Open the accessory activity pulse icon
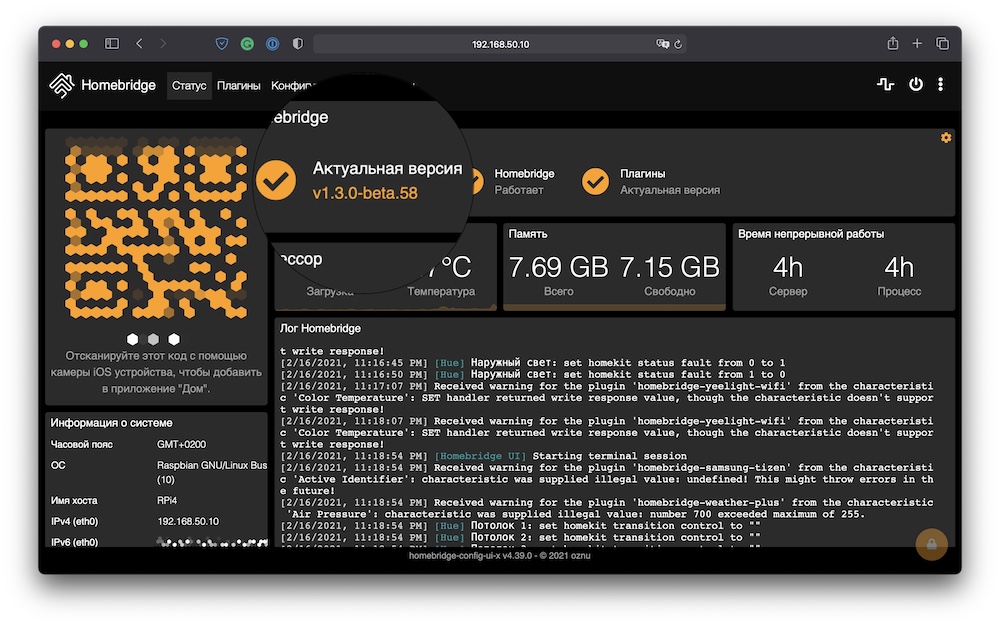 tap(885, 84)
